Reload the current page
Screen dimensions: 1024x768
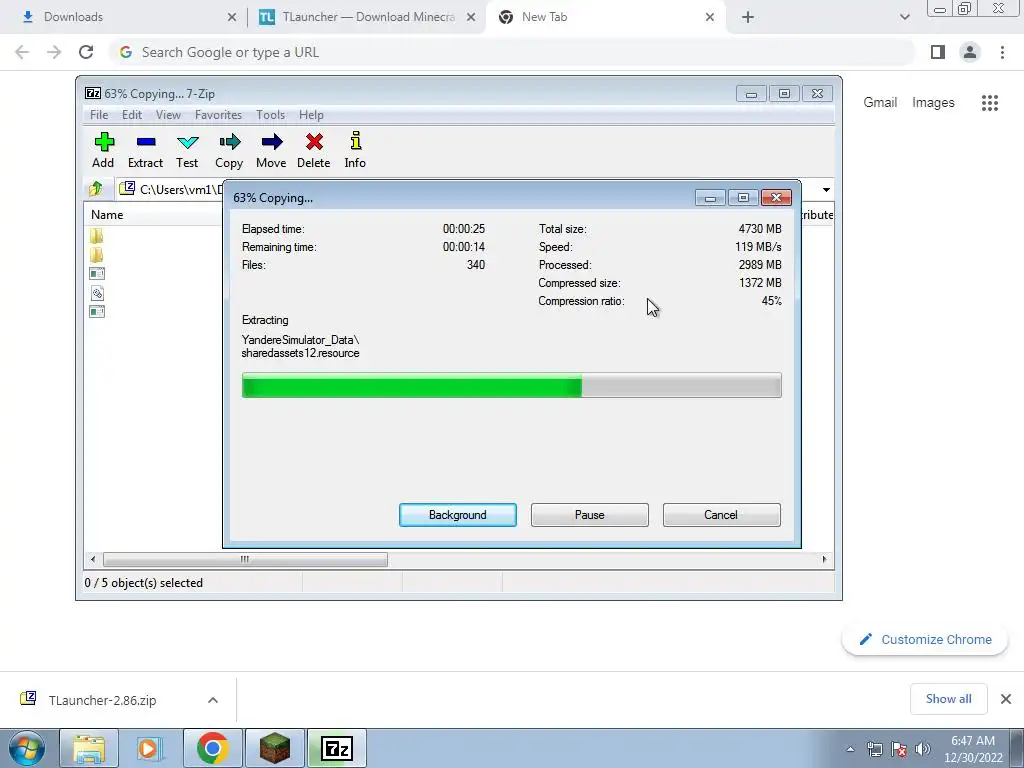point(86,52)
